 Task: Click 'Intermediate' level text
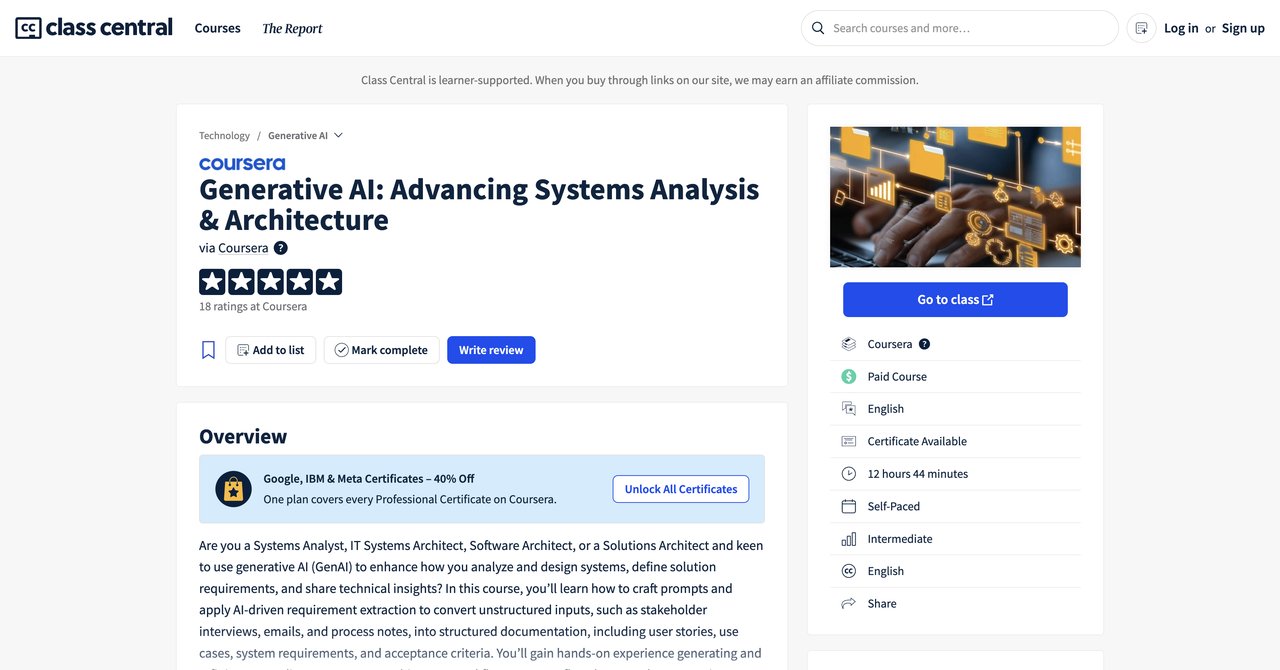pyautogui.click(x=900, y=539)
